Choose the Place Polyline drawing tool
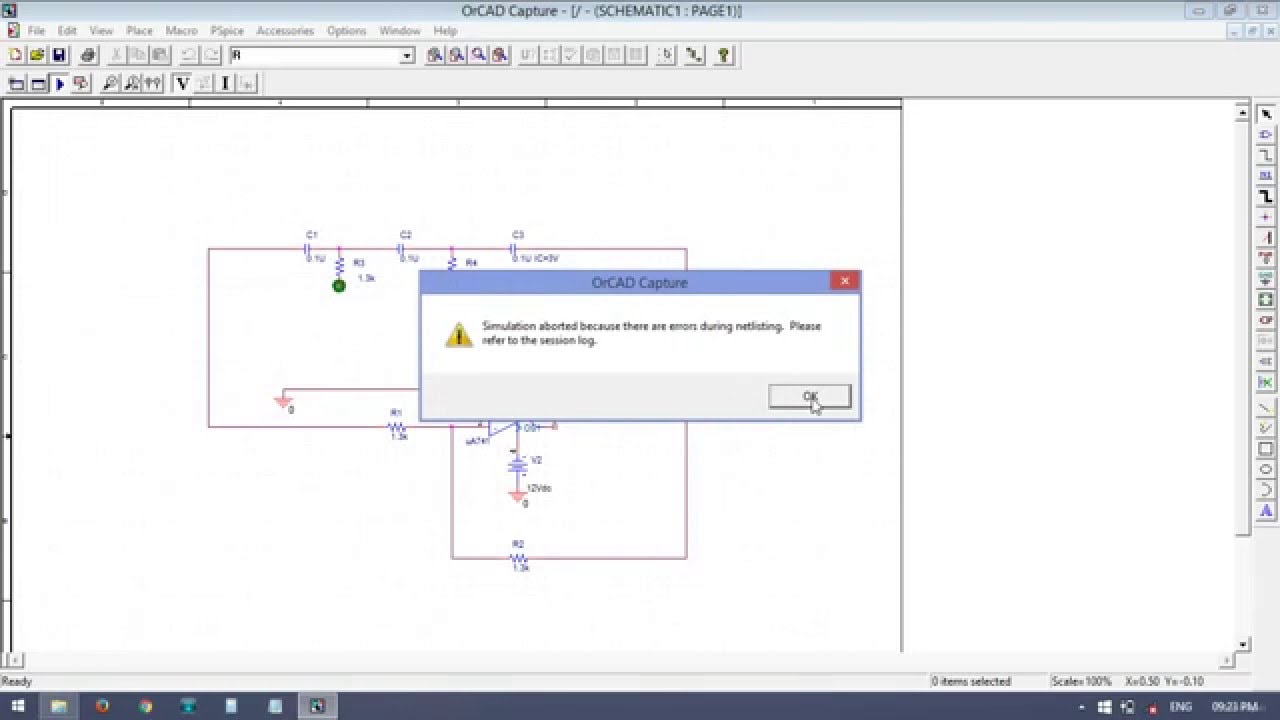The image size is (1280, 720). (1266, 429)
